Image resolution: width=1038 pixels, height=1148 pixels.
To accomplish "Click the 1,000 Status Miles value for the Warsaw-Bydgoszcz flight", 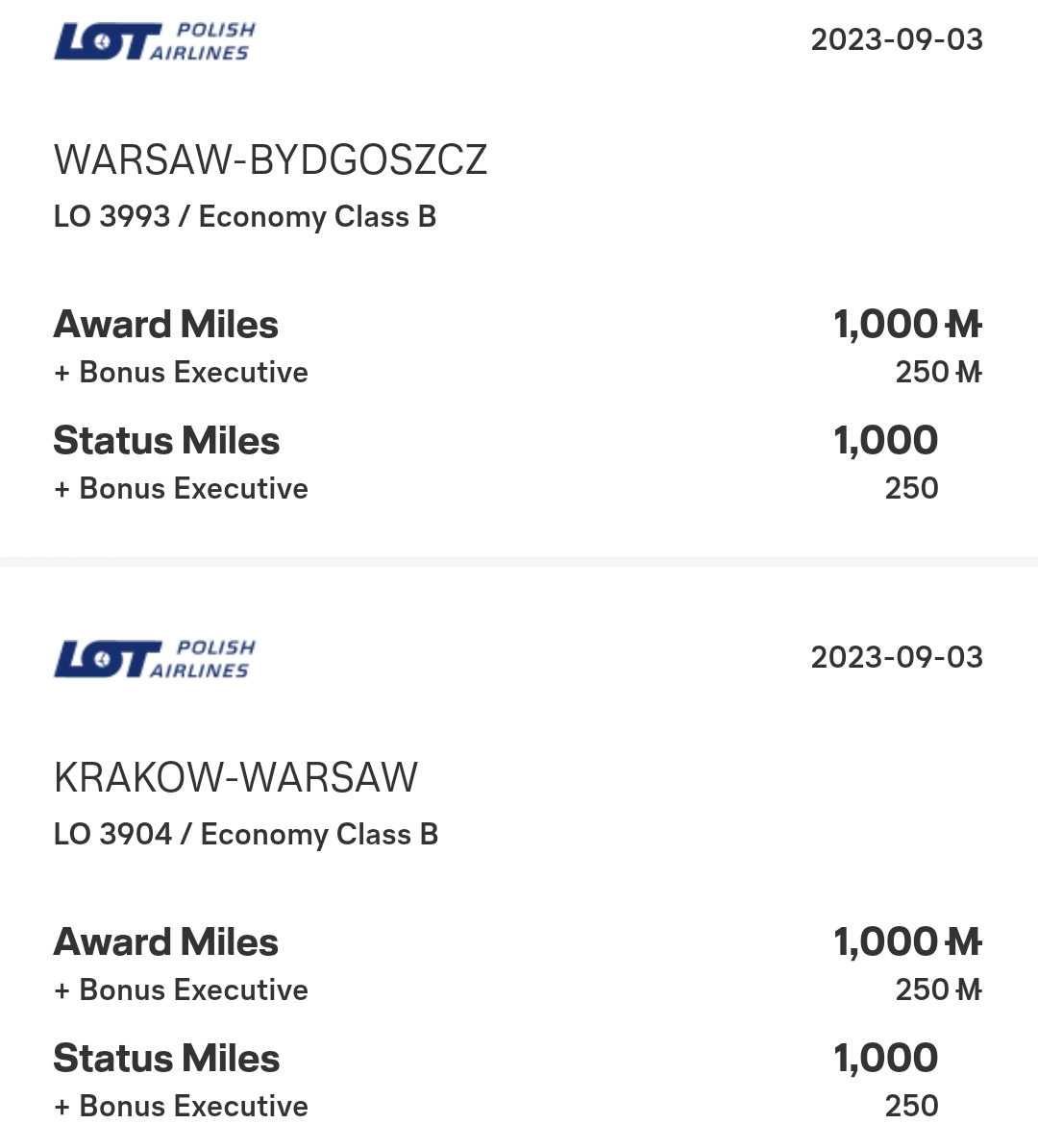I will tap(885, 441).
